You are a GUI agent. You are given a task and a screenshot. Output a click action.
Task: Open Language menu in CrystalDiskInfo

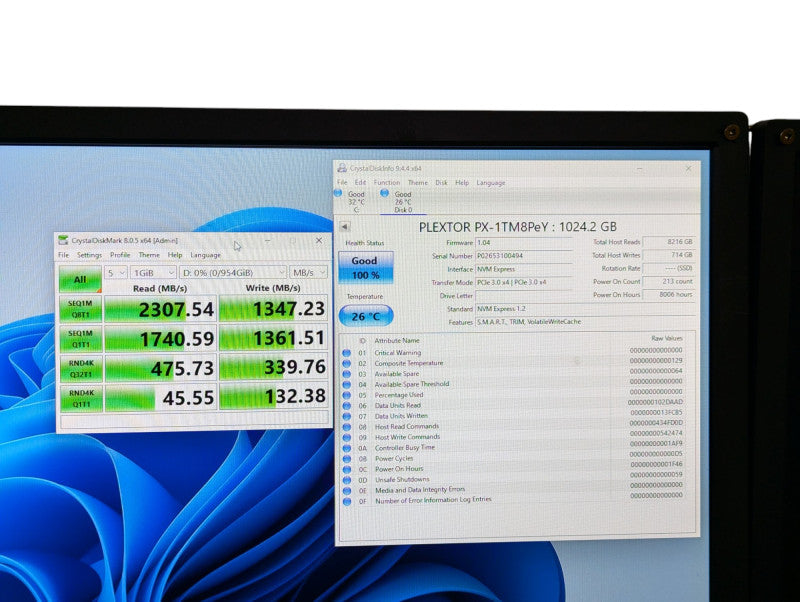tap(491, 182)
